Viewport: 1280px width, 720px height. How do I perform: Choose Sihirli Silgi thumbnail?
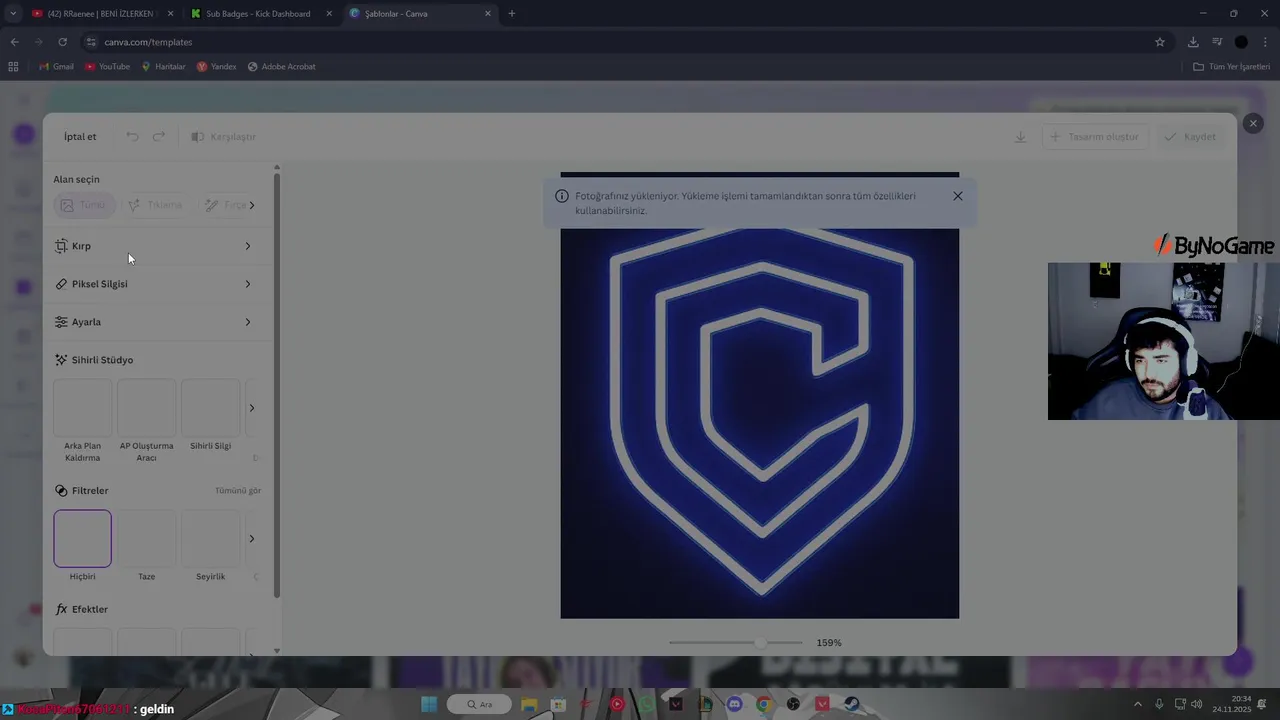[x=210, y=407]
